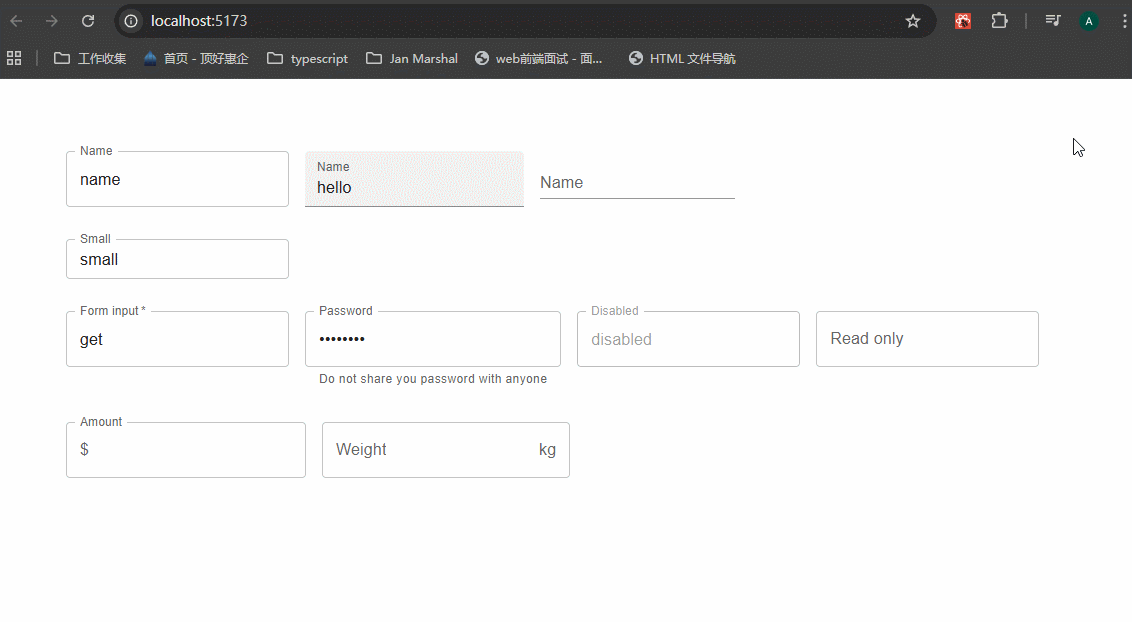Click the red extension icon in toolbar
Viewport: 1132px width, 622px height.
coord(962,21)
